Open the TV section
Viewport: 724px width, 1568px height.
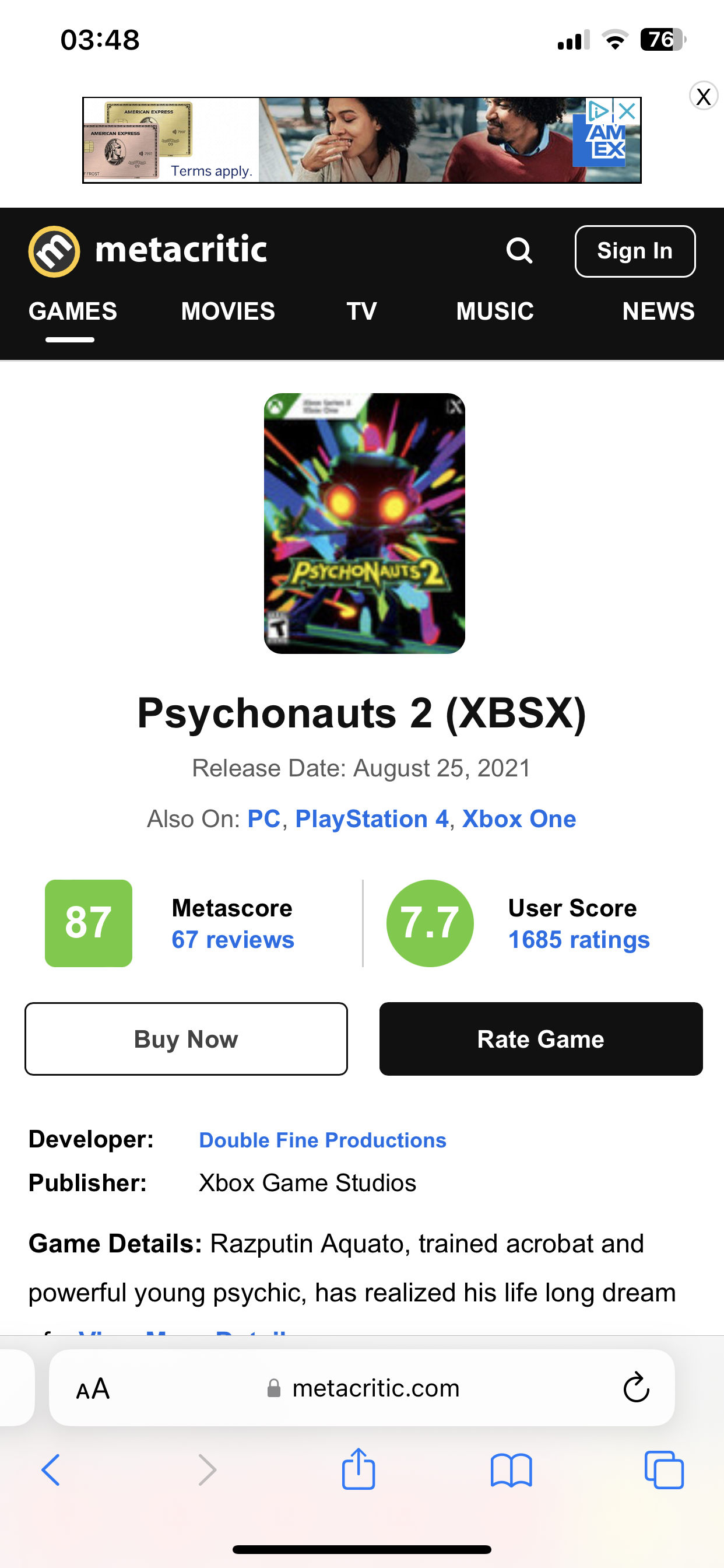tap(361, 311)
